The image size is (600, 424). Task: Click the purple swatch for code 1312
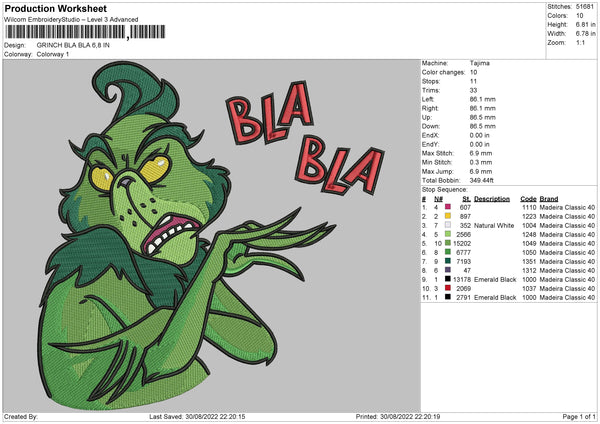click(x=448, y=270)
